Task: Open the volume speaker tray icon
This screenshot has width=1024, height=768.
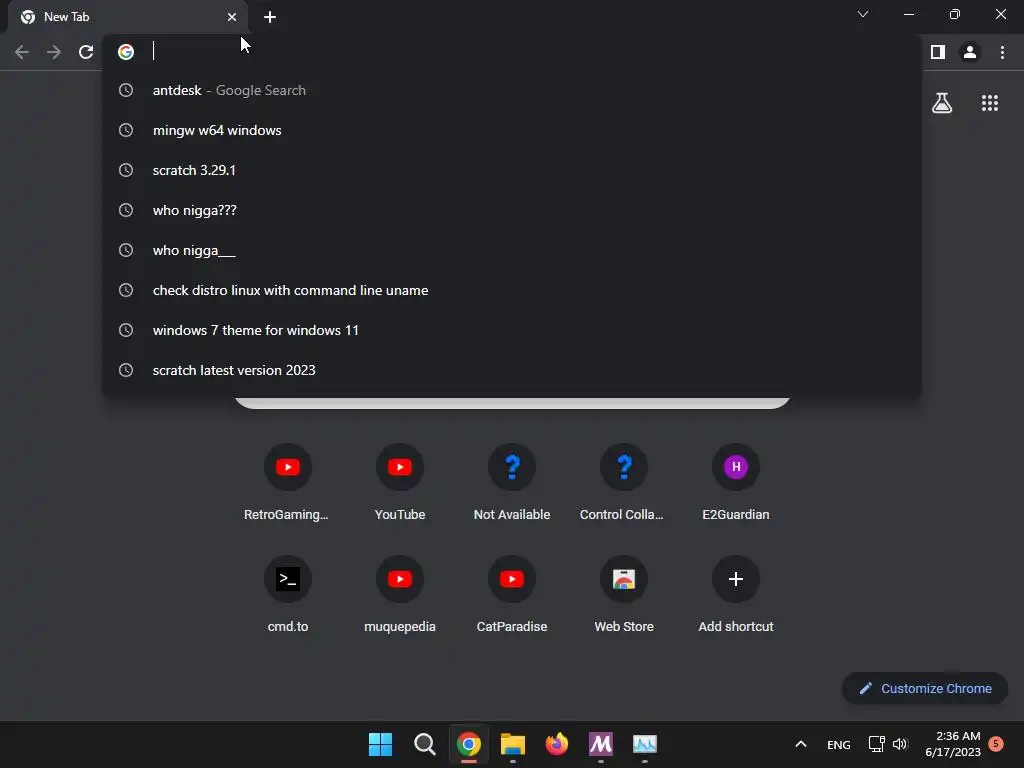Action: coord(900,744)
